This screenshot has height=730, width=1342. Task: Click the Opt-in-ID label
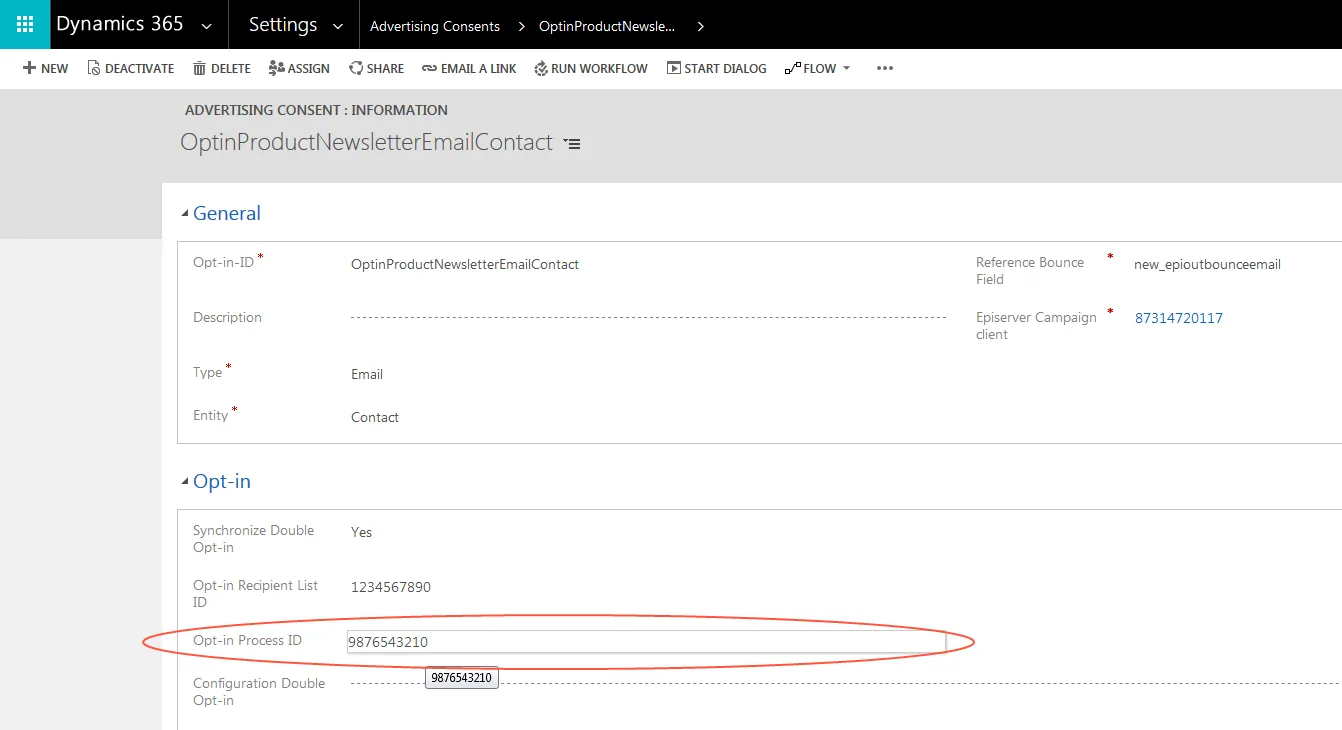[x=223, y=262]
